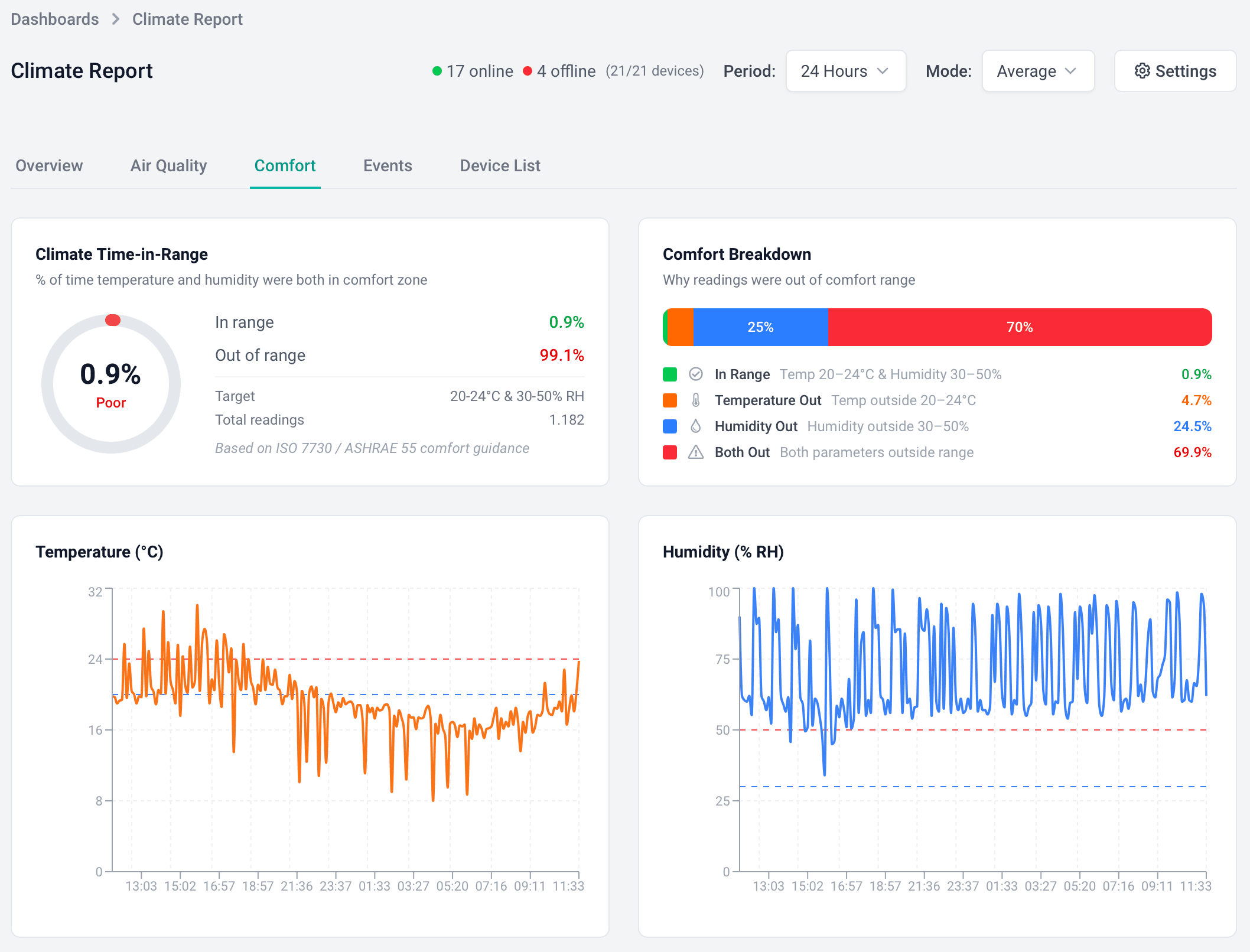Click the Temperature (°C) chart title
The width and height of the screenshot is (1250, 952).
pos(99,552)
